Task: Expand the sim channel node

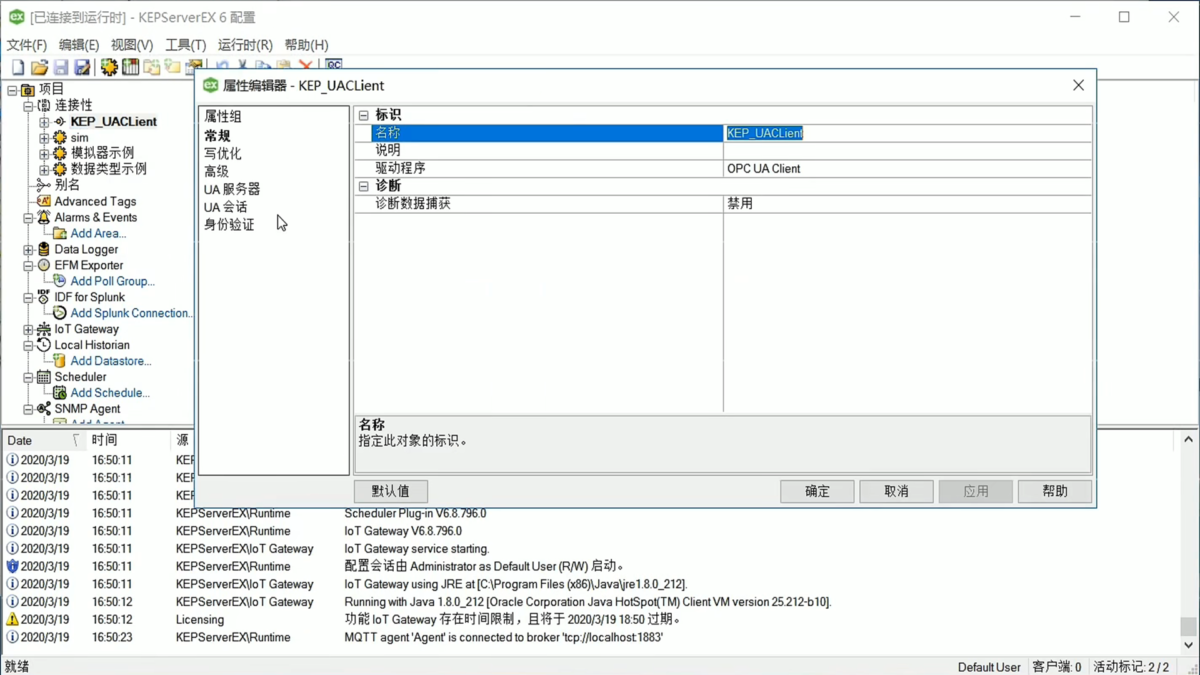Action: (44, 138)
